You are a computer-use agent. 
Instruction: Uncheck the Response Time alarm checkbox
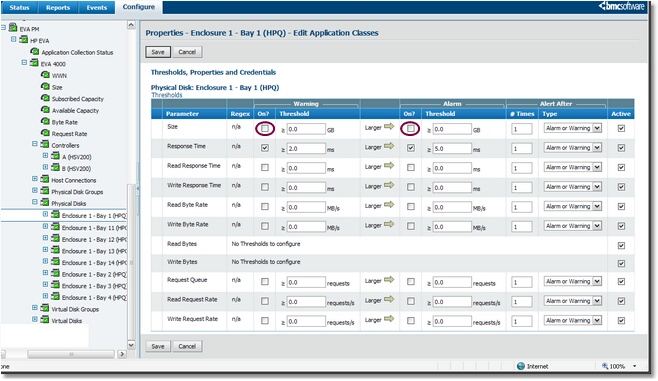pos(411,148)
